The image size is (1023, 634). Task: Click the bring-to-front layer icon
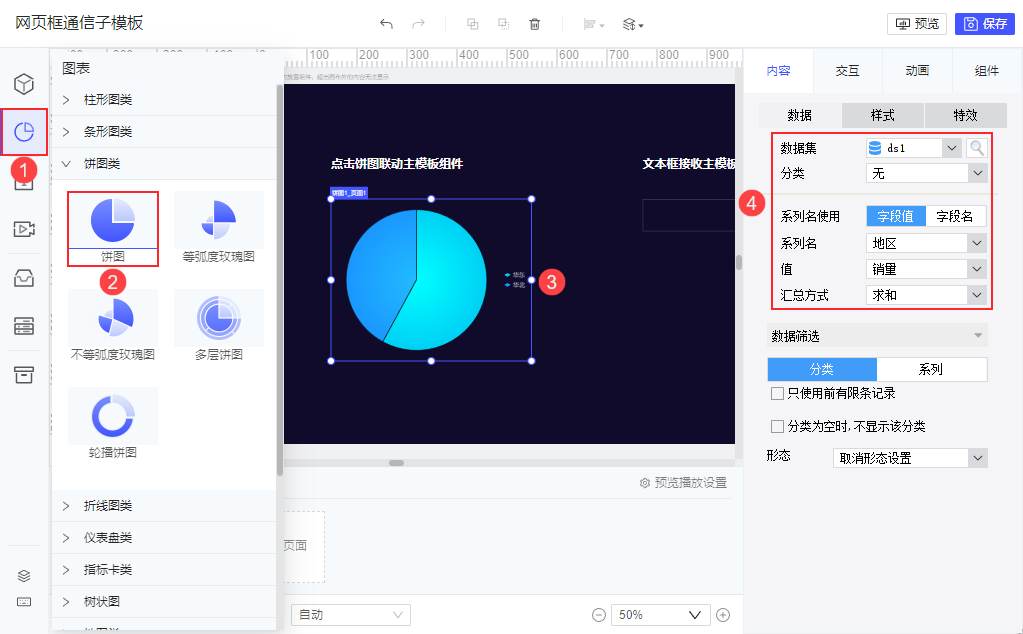pyautogui.click(x=473, y=24)
